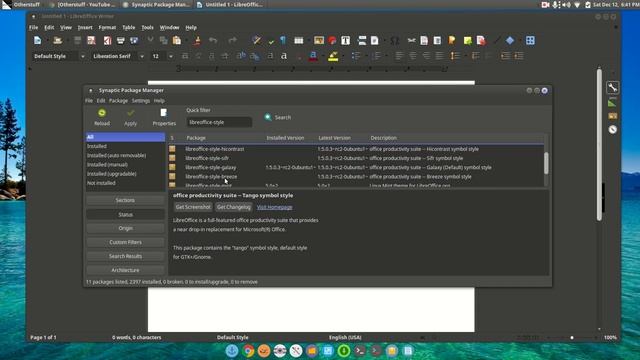Click the Justified alignment icon in Writer
The image size is (640, 360).
pos(439,56)
